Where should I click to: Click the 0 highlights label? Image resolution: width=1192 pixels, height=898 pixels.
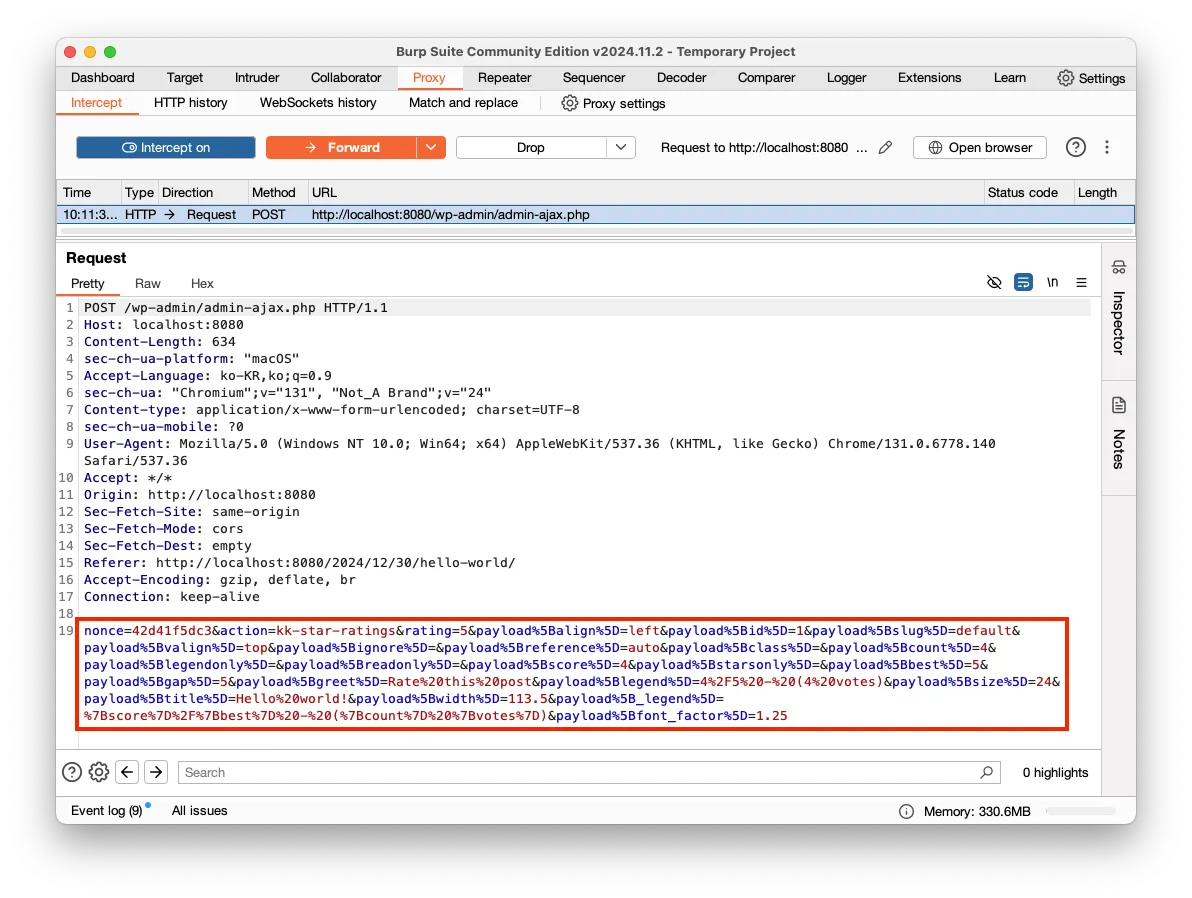pyautogui.click(x=1055, y=773)
